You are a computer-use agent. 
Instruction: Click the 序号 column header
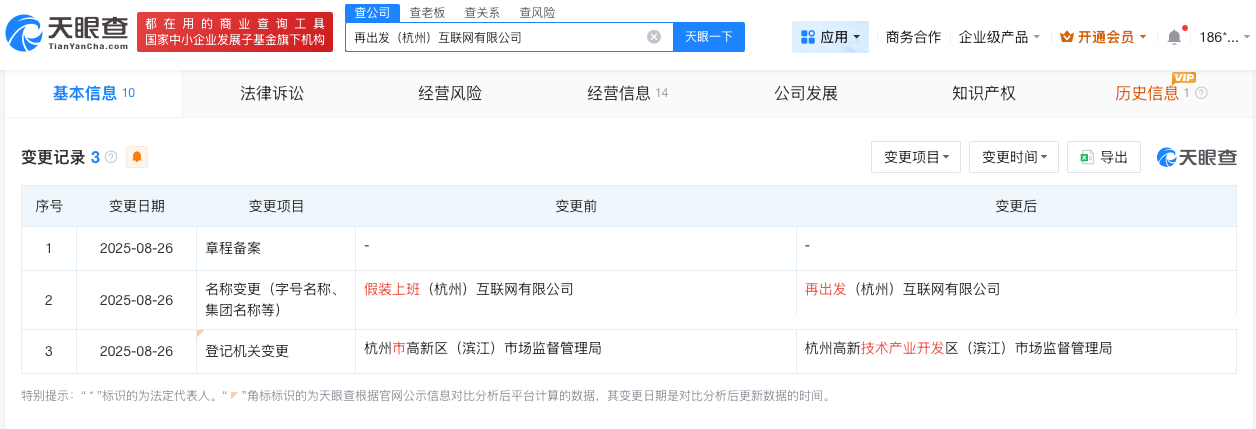(x=49, y=206)
